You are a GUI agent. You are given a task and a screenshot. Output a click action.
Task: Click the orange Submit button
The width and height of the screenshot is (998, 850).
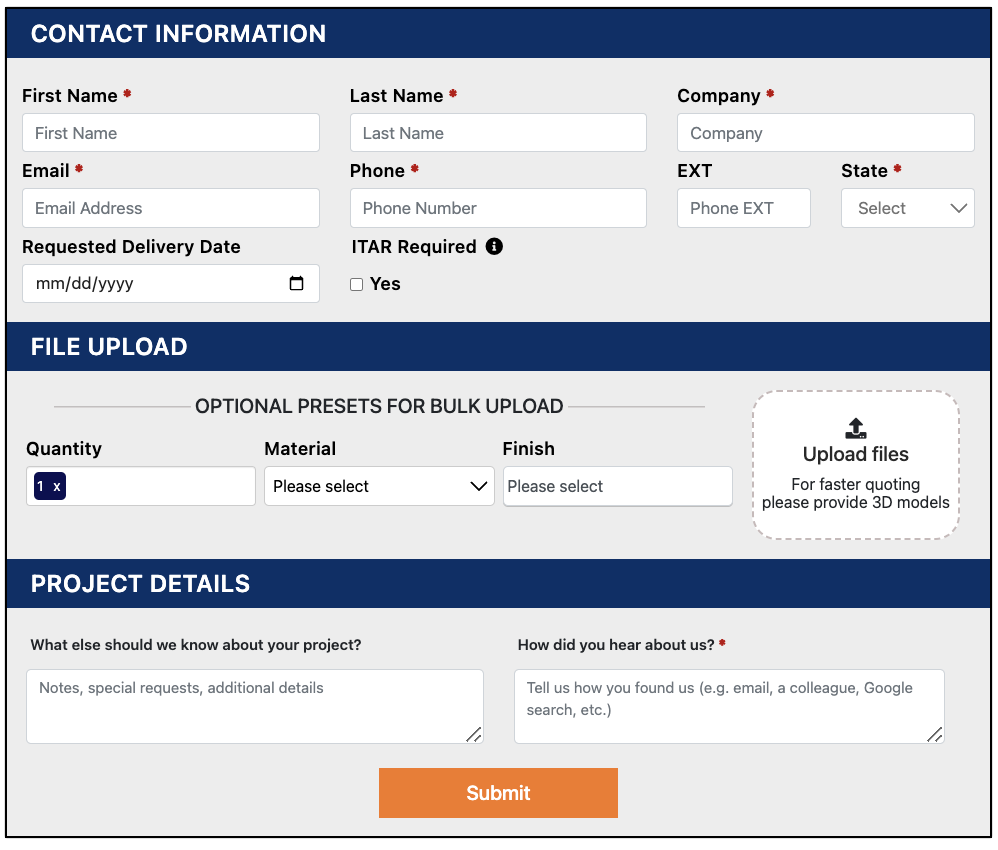[x=498, y=793]
